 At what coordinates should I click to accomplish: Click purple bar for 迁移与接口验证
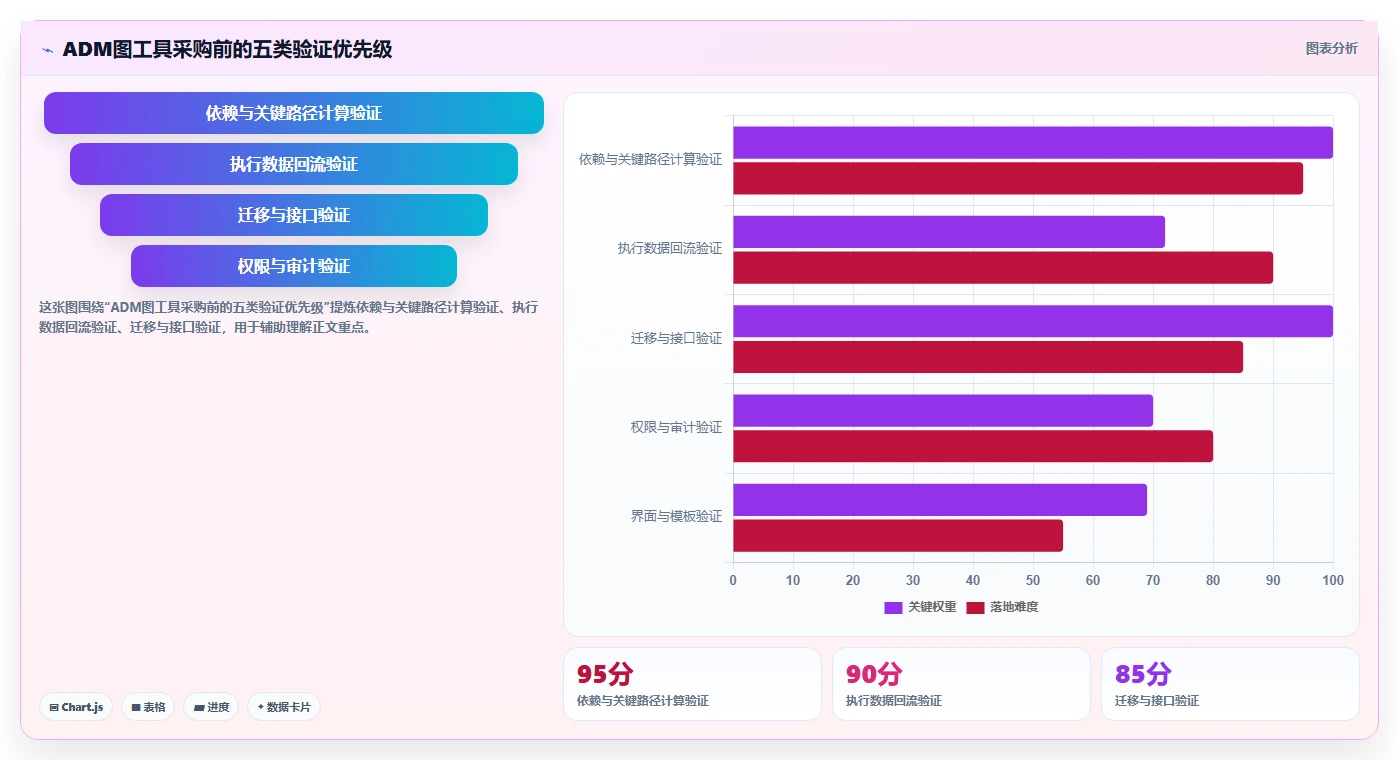[1033, 321]
